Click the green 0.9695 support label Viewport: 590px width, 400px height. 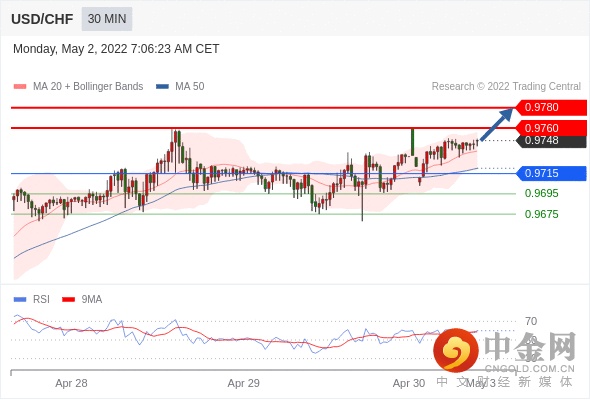(541, 193)
